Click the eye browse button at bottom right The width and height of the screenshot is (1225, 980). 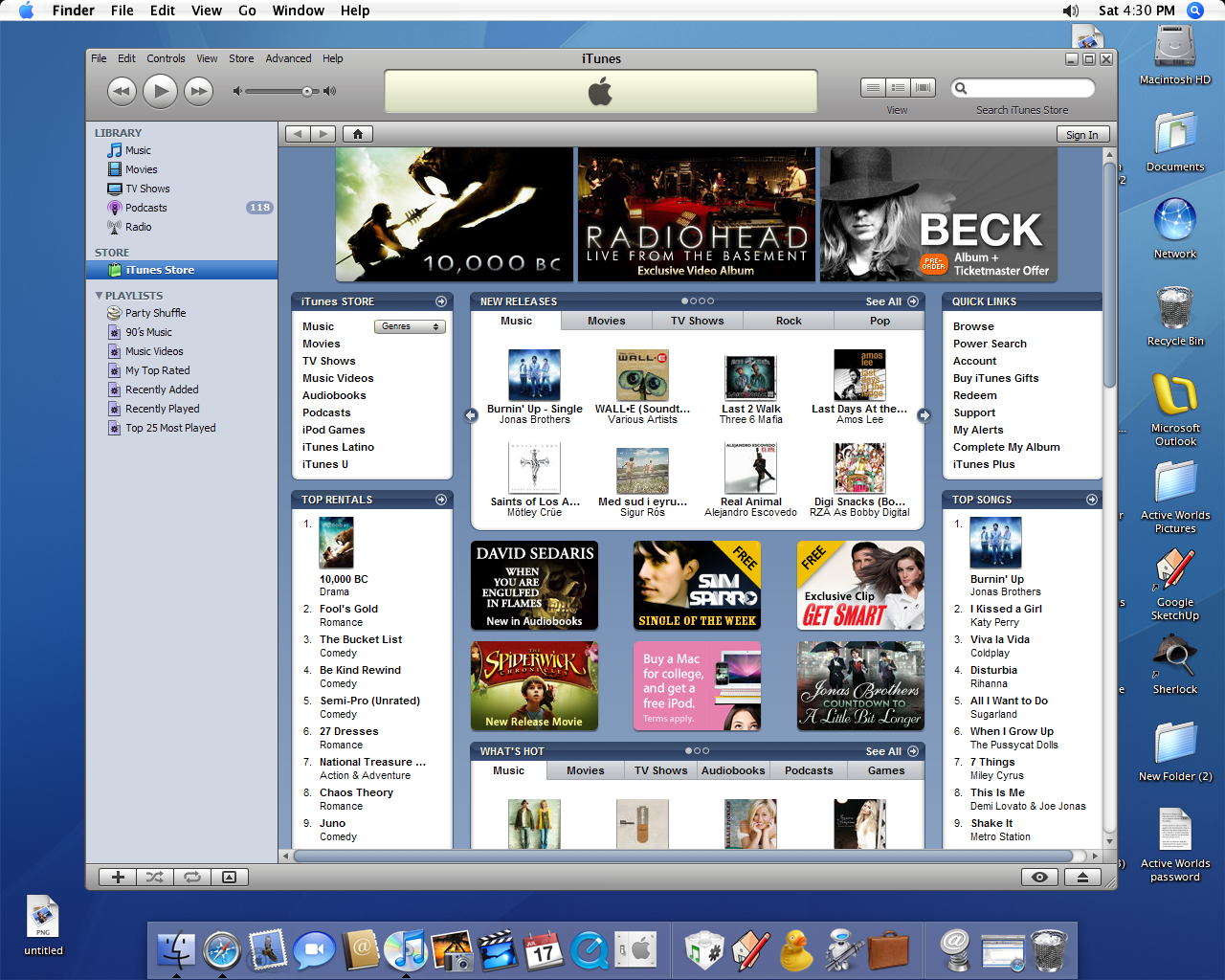pyautogui.click(x=1039, y=877)
